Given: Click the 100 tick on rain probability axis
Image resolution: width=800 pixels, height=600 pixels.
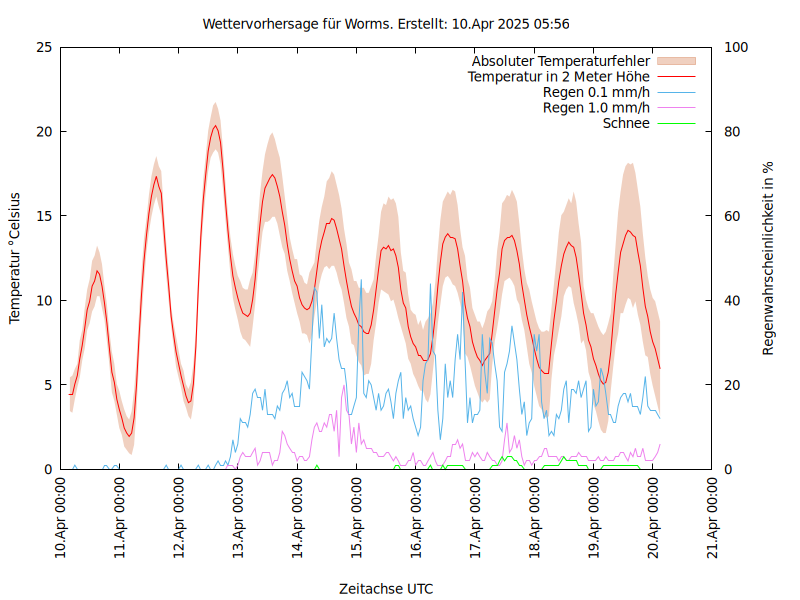Looking at the screenshot, I should 735,47.
